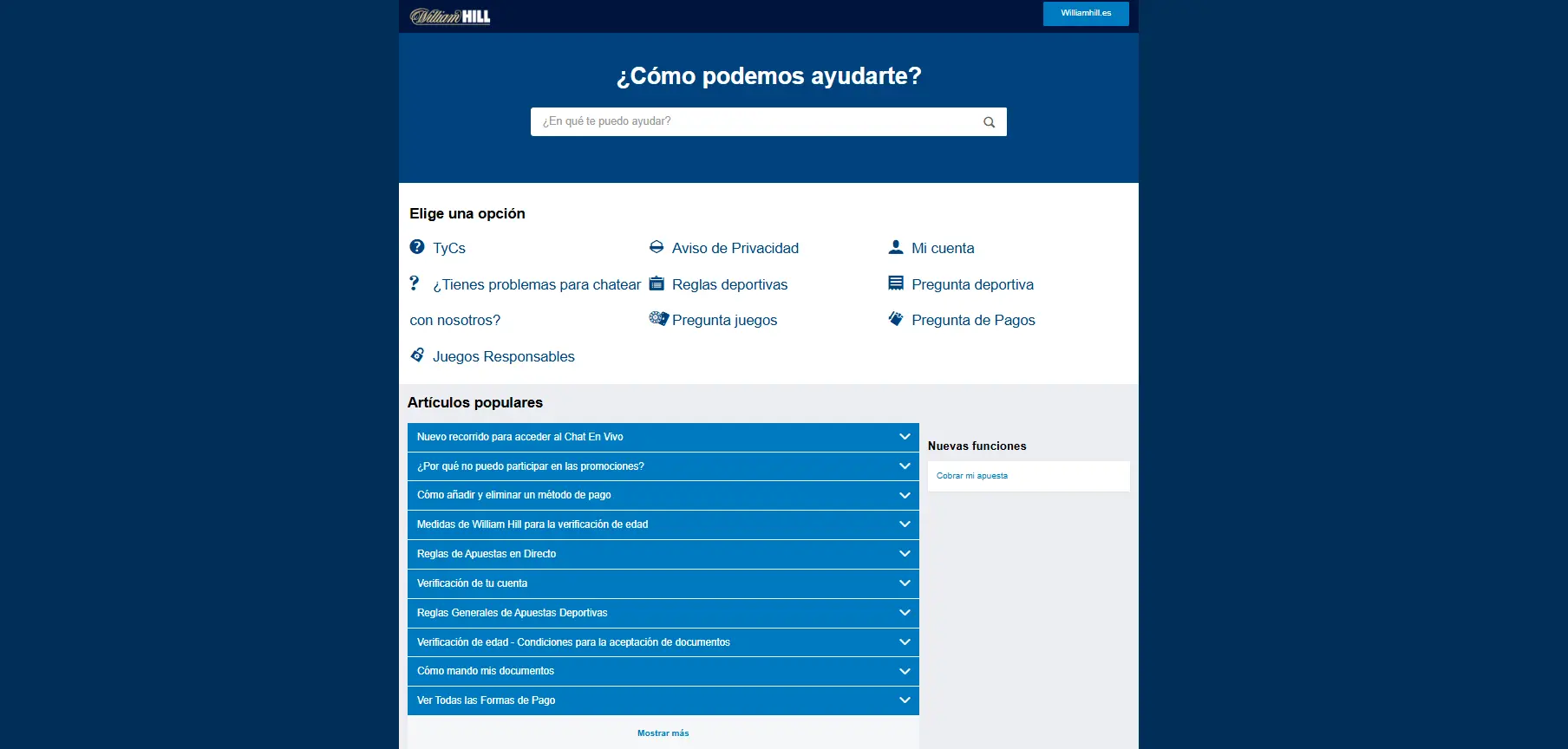Go to Mi cuenta
This screenshot has width=1568, height=749.
(943, 248)
